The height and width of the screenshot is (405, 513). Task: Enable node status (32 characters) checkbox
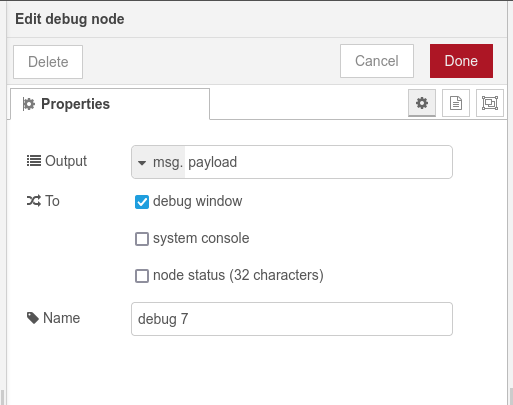pyautogui.click(x=142, y=276)
